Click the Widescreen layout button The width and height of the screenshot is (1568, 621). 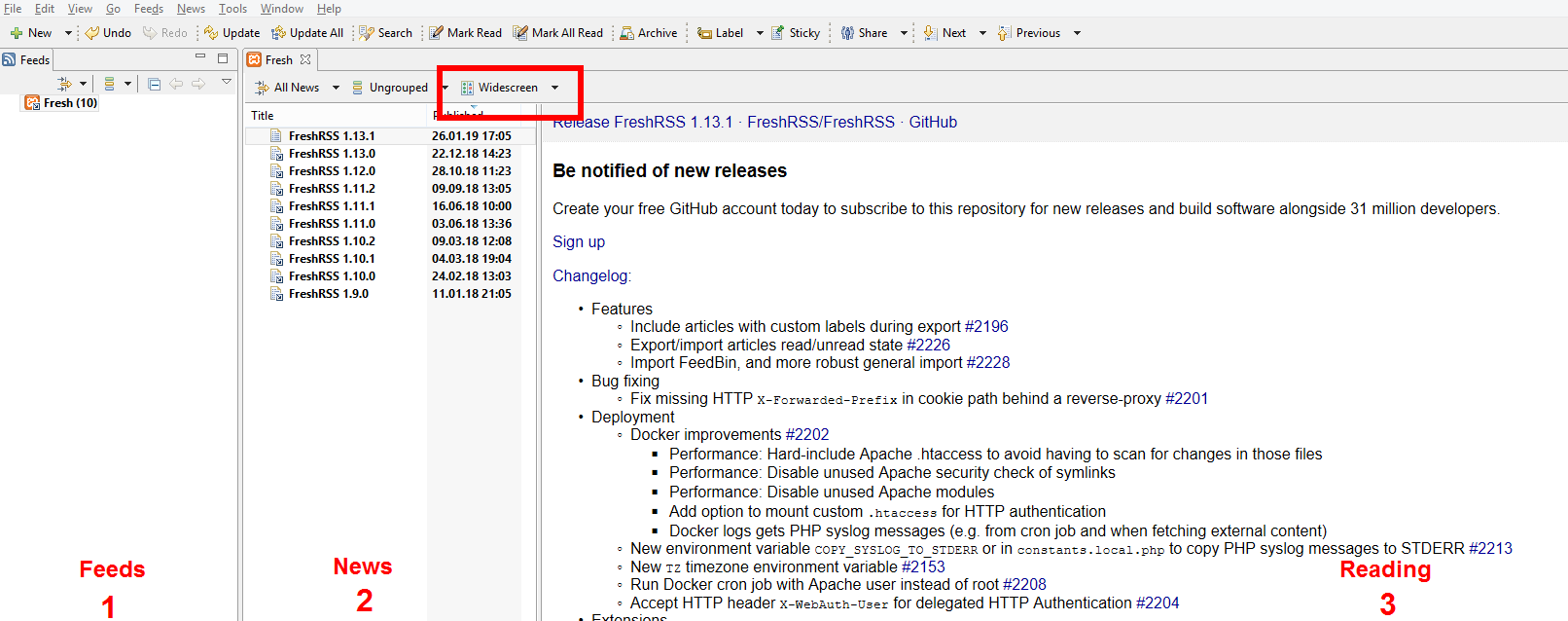tap(499, 88)
